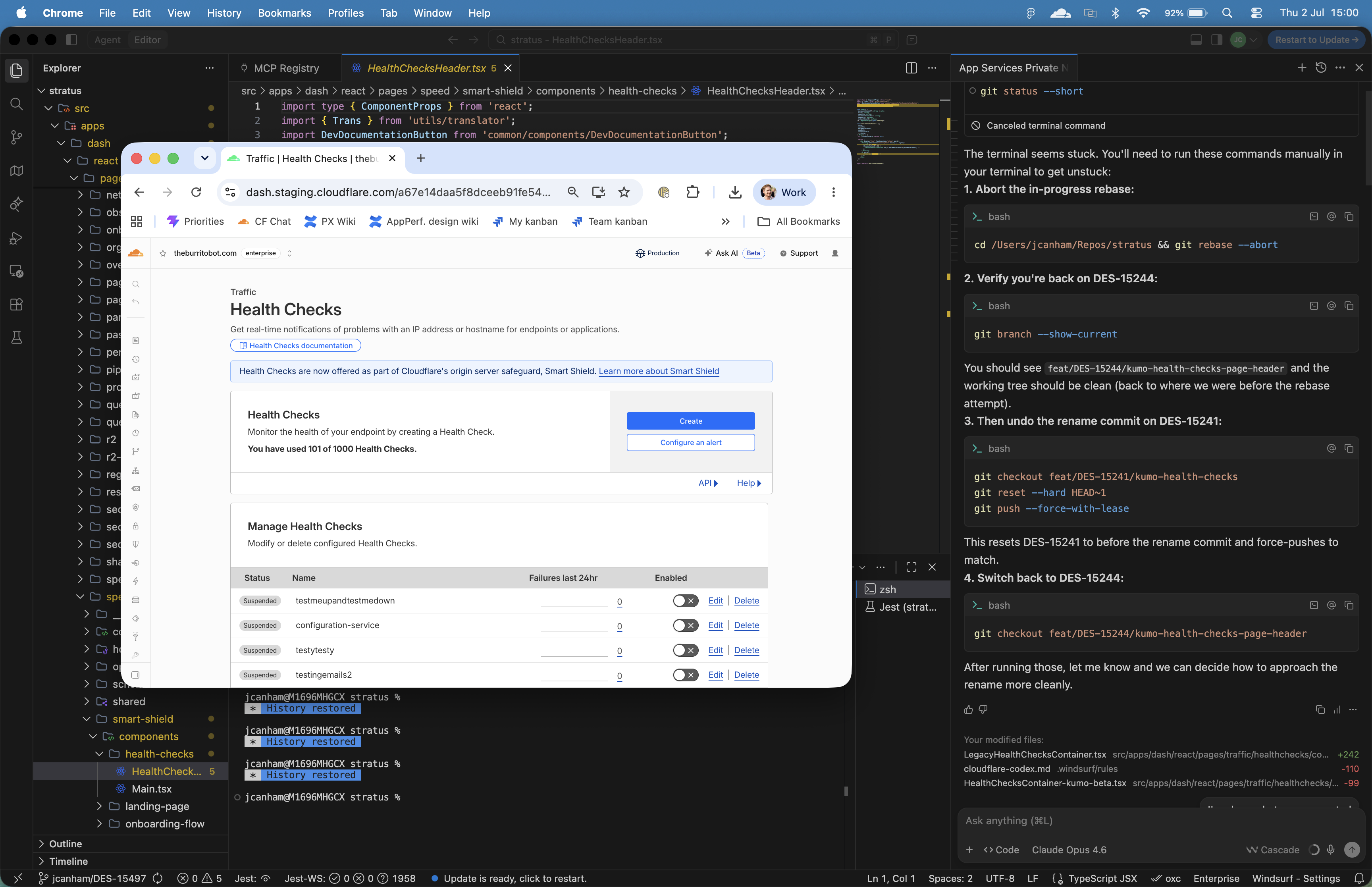1372x887 pixels.
Task: Click Configure an alert button
Action: click(690, 443)
